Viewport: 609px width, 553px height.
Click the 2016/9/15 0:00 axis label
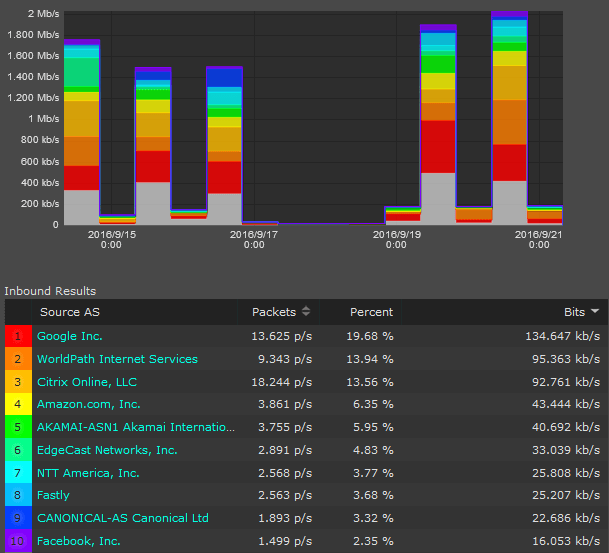[x=111, y=240]
